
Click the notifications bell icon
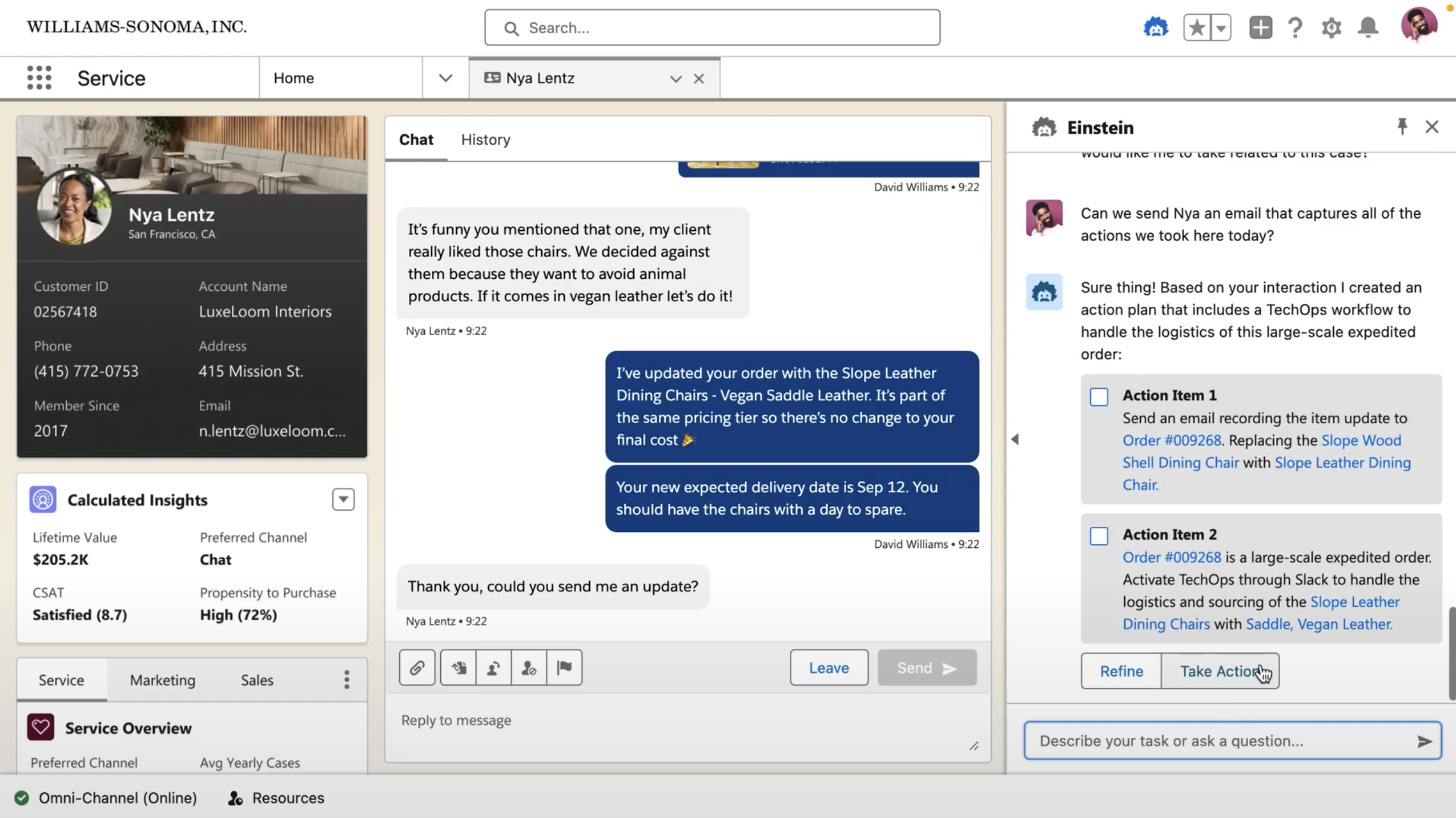(1368, 27)
